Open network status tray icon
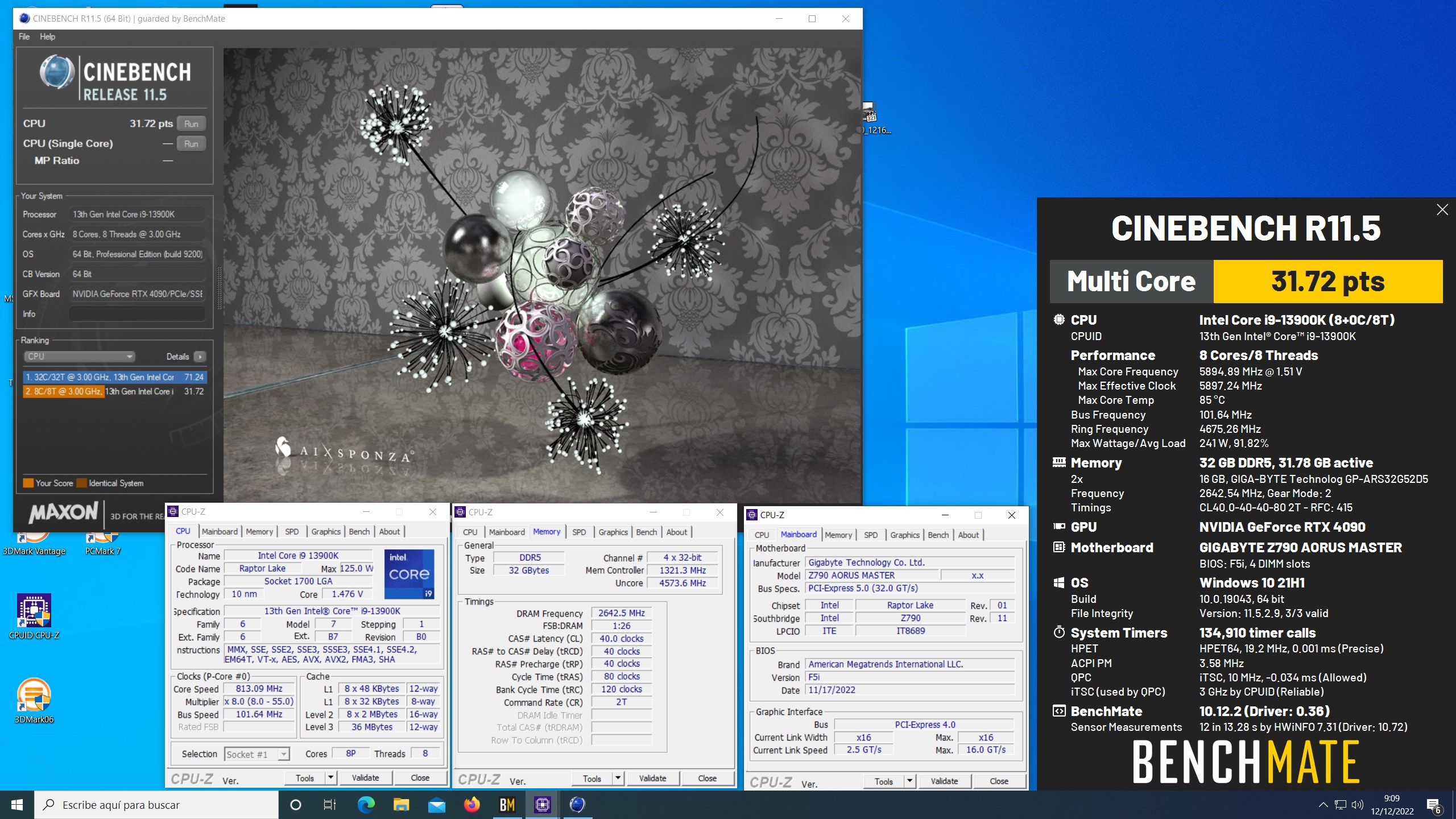 point(1341,805)
